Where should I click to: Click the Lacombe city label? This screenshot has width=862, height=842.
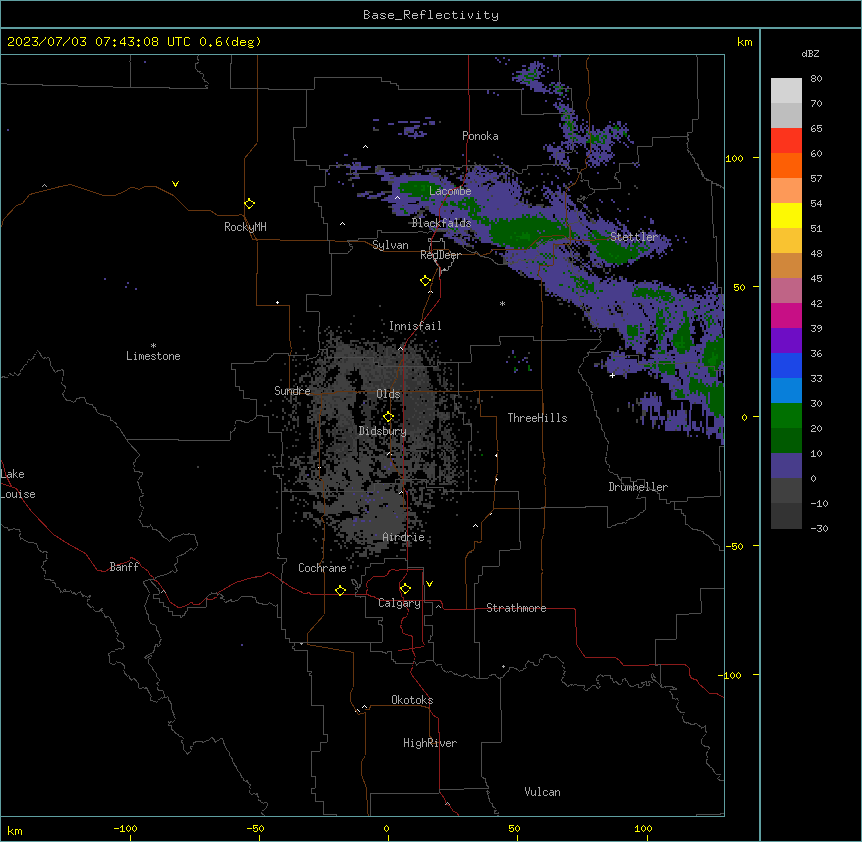pos(450,191)
